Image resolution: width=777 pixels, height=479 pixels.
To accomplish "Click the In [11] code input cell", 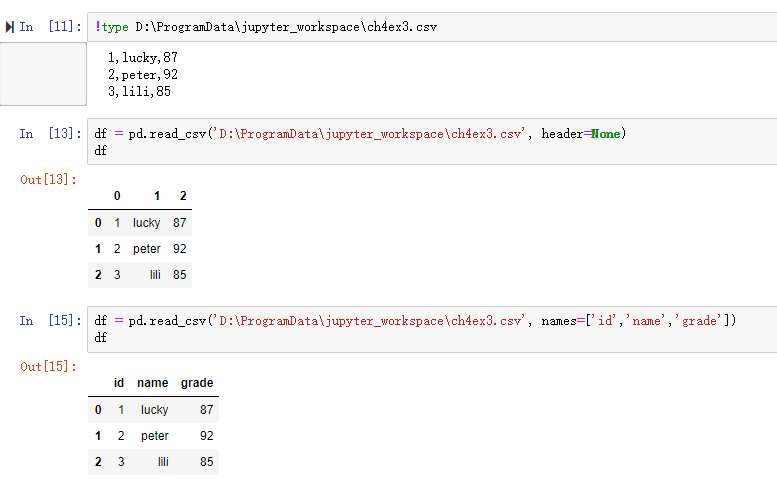I will [x=432, y=27].
